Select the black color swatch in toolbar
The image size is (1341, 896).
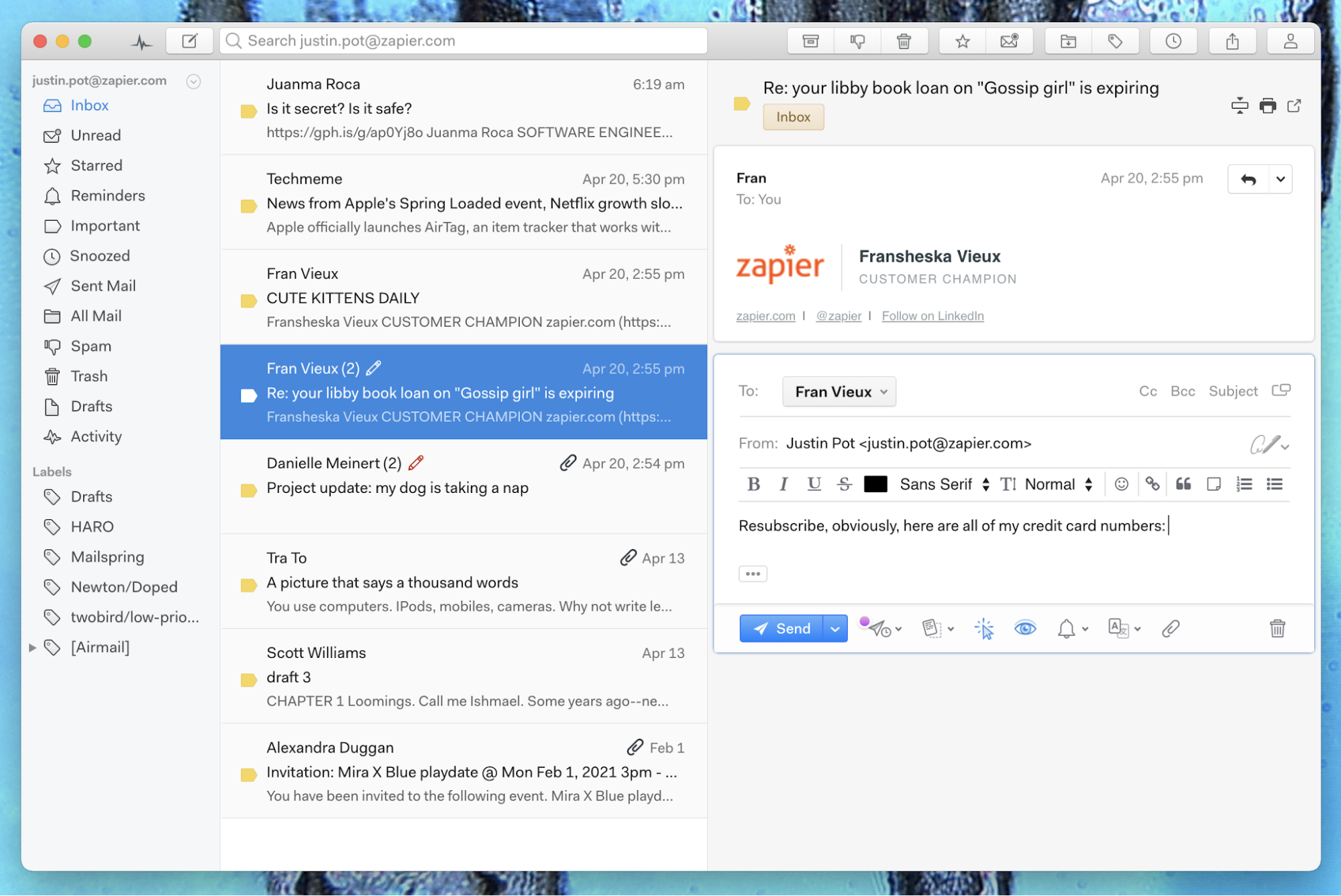click(x=874, y=484)
